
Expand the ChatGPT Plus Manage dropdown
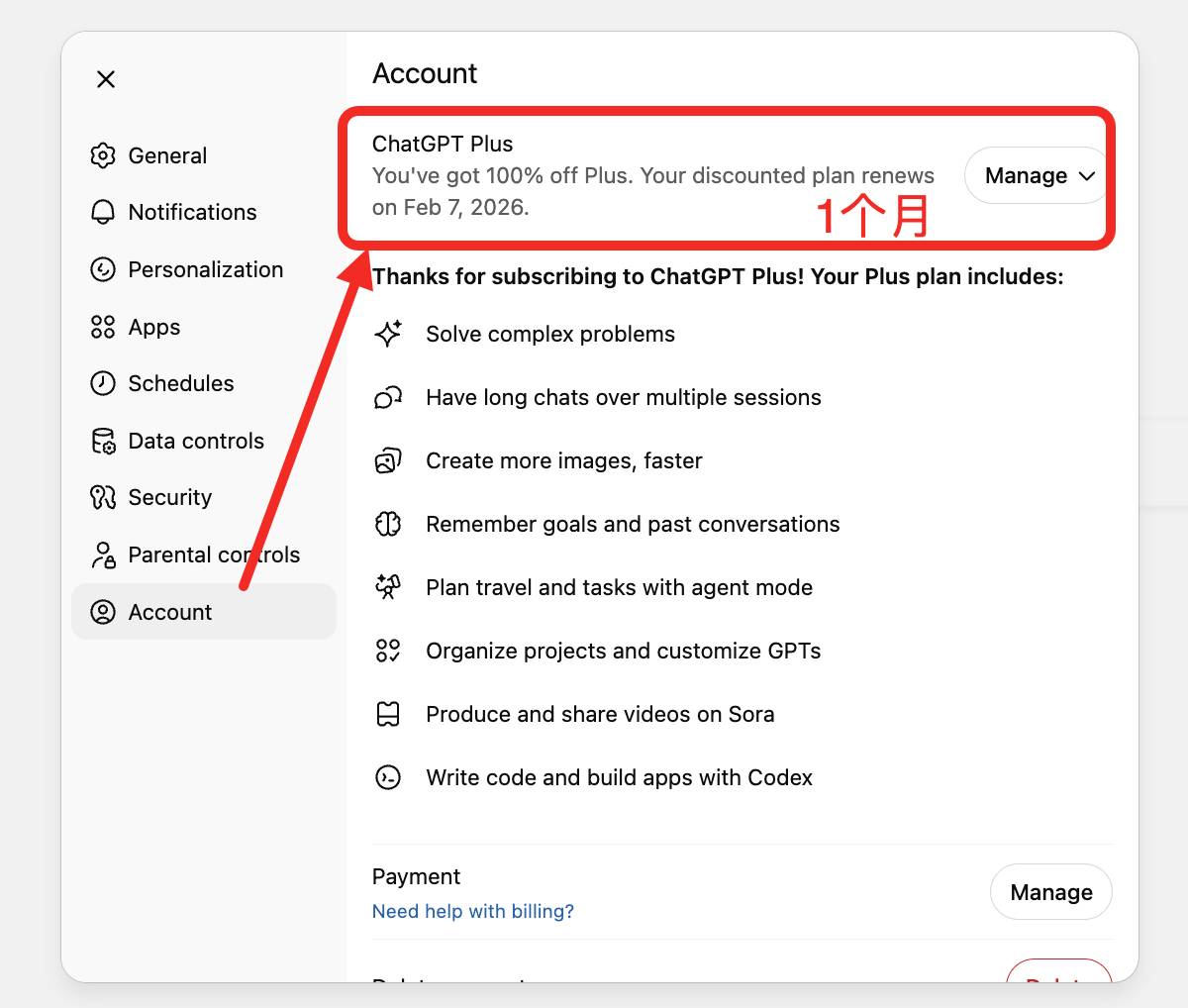tap(1039, 175)
